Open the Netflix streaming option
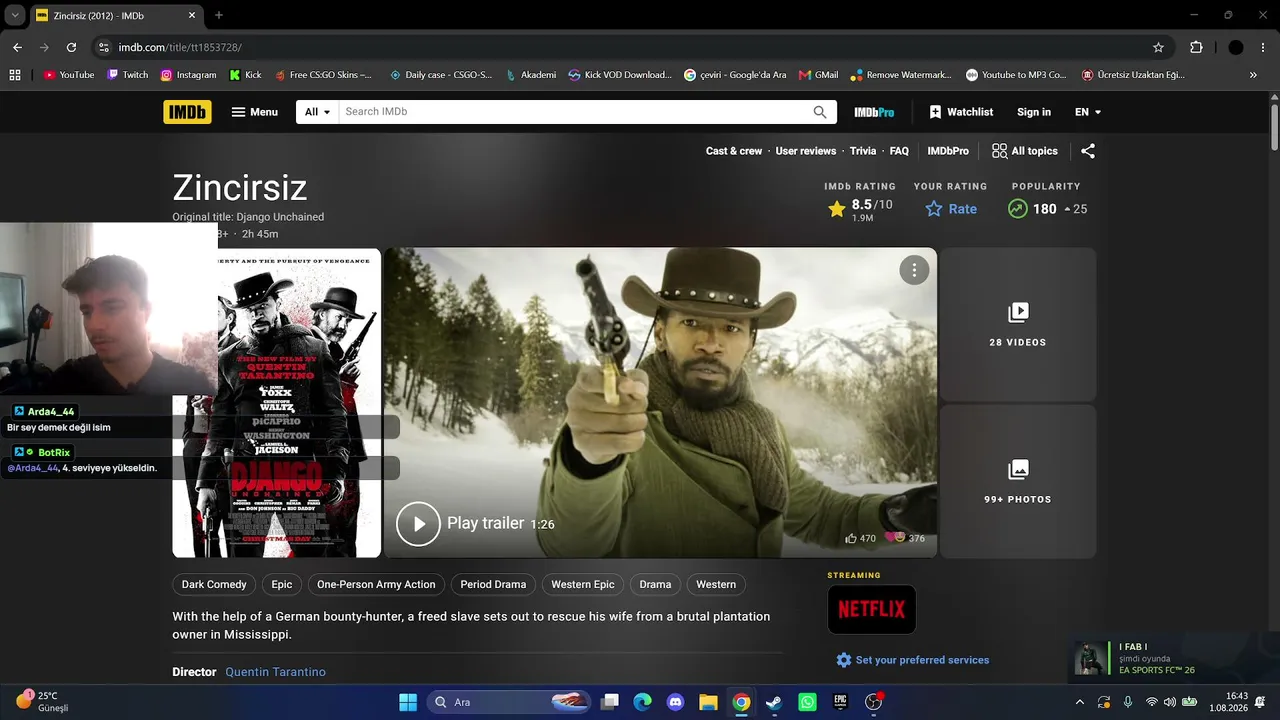Screen dimensions: 1280x720 (871, 609)
